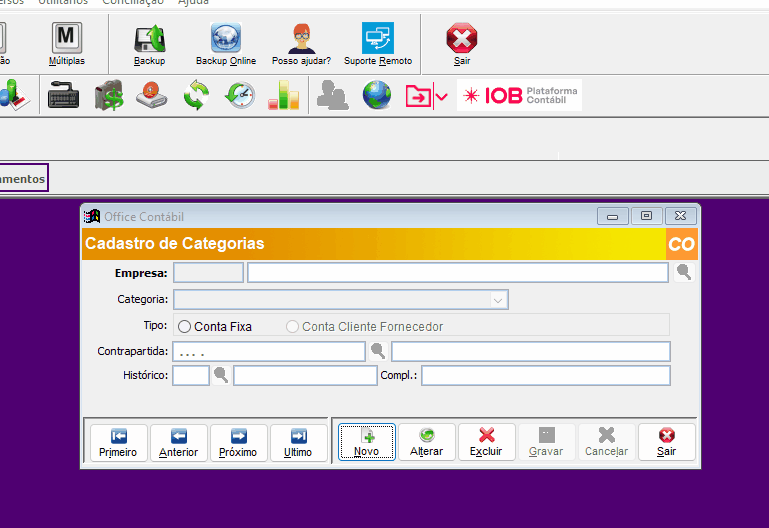Viewport: 769px width, 528px height.
Task: Open Backup Online globe icon
Action: [x=226, y=44]
